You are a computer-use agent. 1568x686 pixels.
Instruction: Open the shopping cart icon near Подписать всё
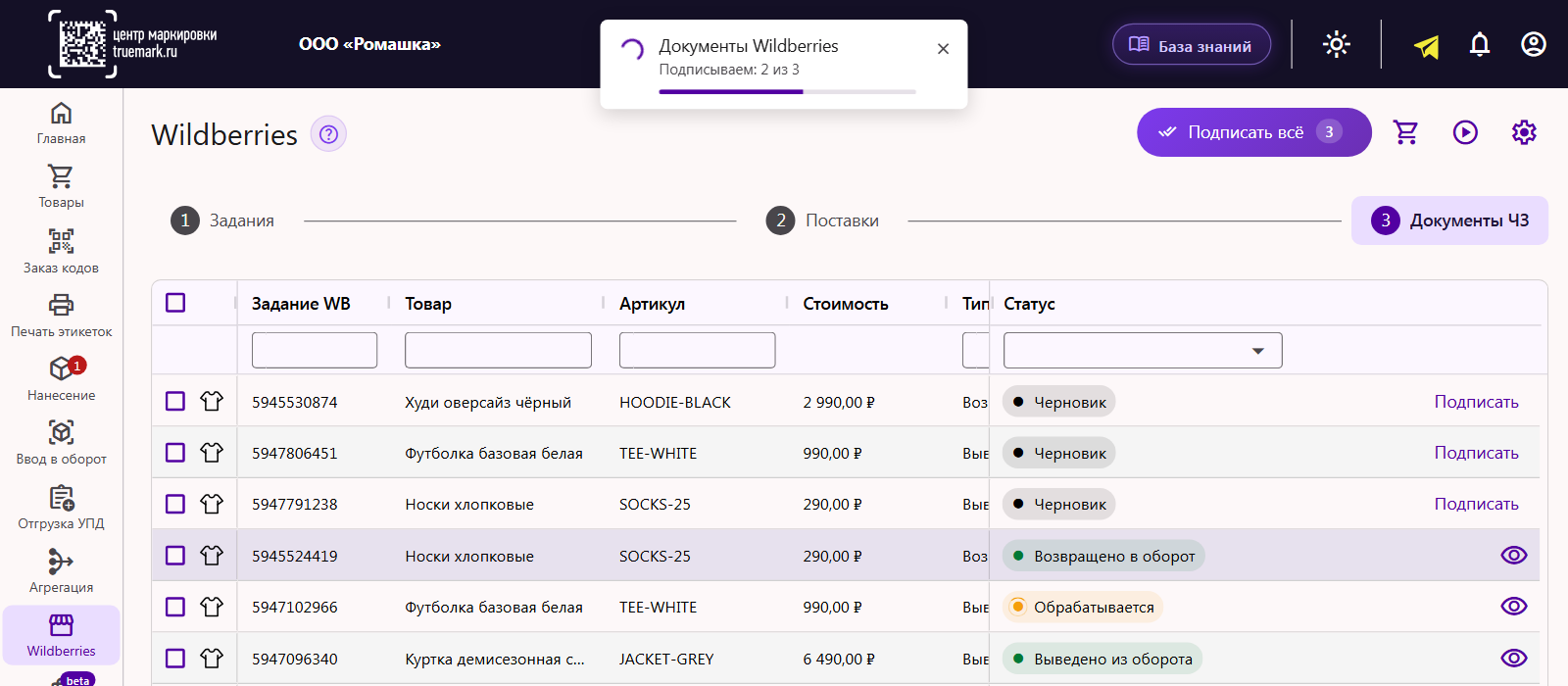coord(1406,132)
